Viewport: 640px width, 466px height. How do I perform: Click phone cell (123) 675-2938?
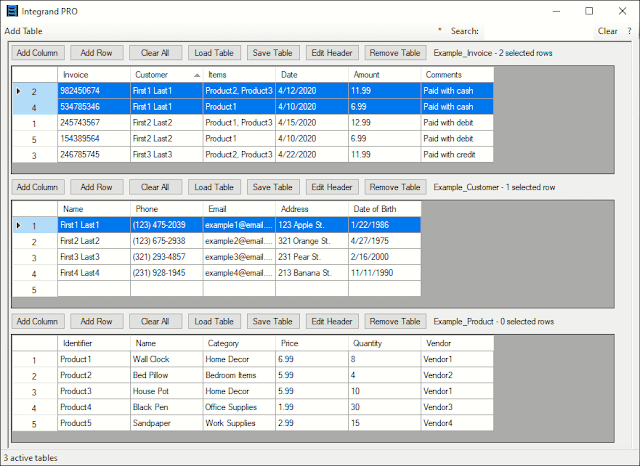(x=167, y=241)
